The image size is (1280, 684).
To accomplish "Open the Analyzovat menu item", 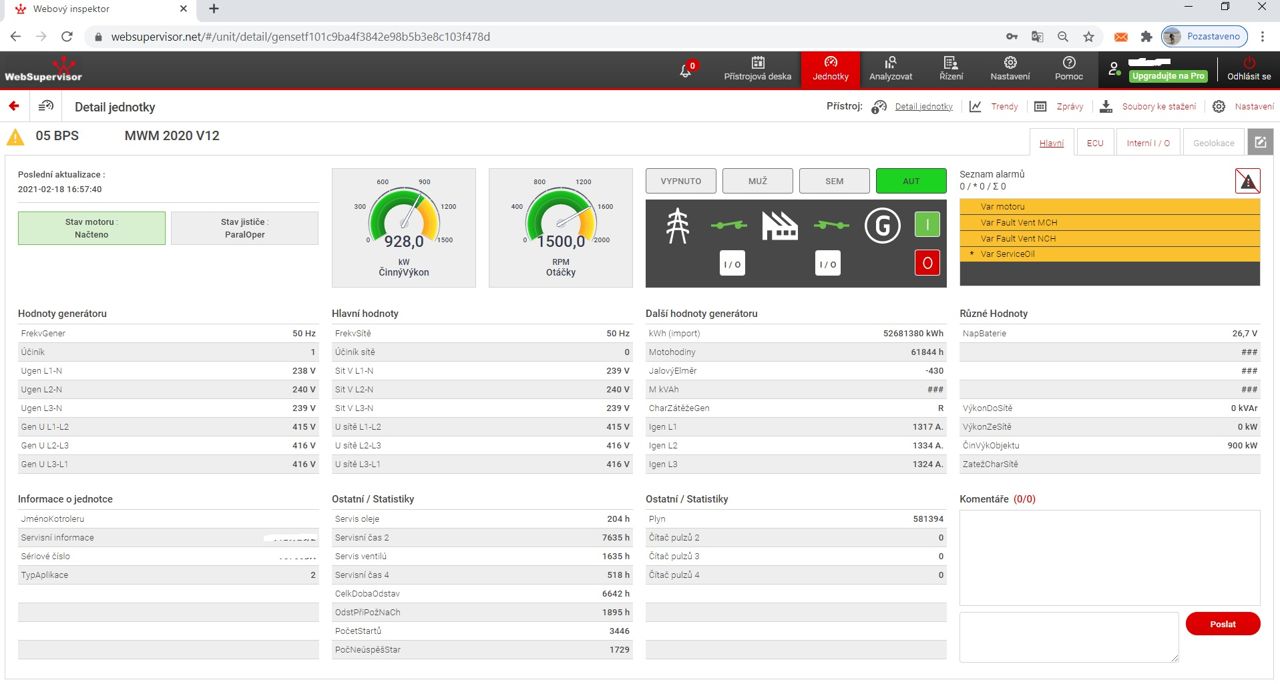I will (x=890, y=69).
